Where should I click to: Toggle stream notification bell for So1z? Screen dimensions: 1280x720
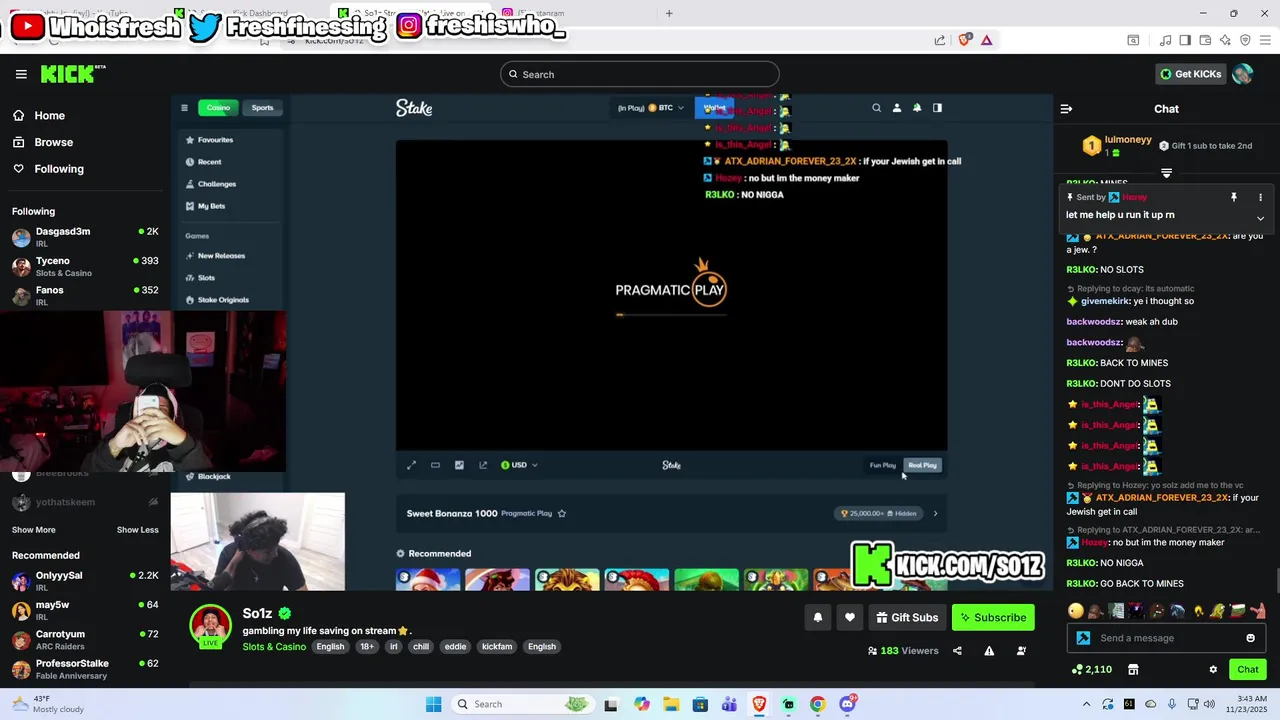818,618
